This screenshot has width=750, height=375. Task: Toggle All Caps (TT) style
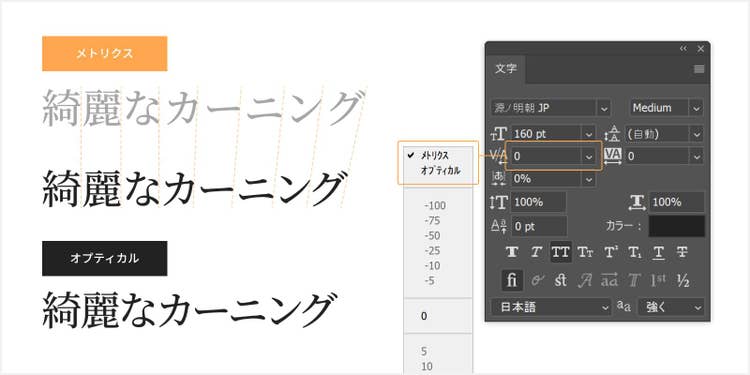coord(561,252)
